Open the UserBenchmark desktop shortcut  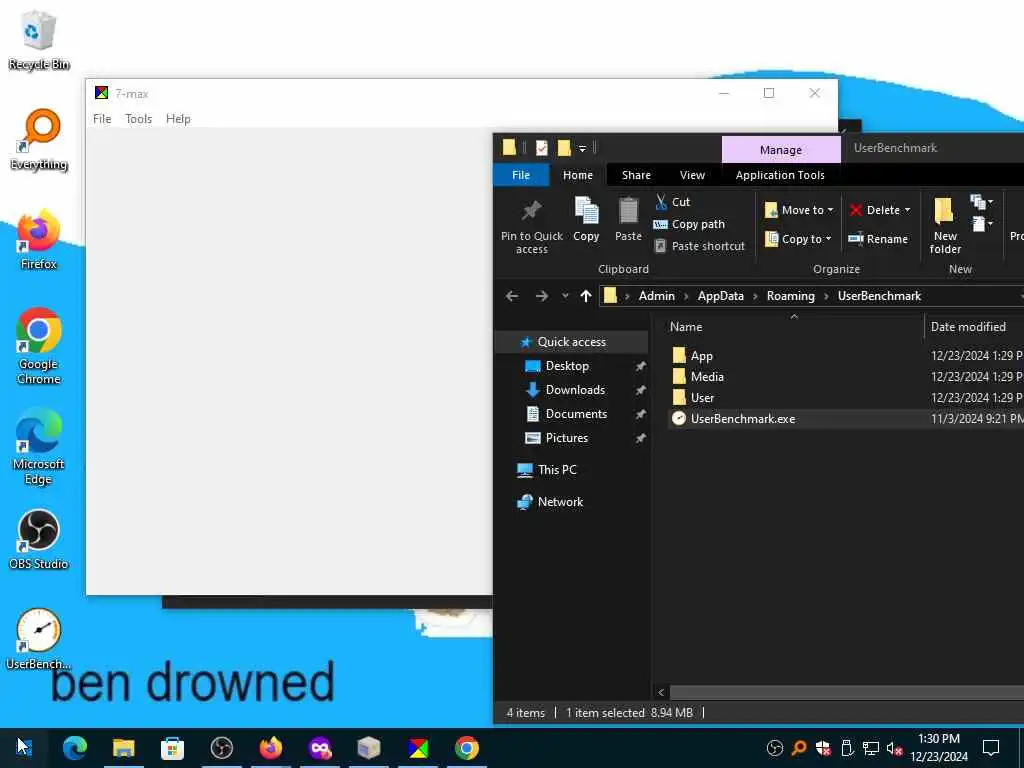pos(39,639)
